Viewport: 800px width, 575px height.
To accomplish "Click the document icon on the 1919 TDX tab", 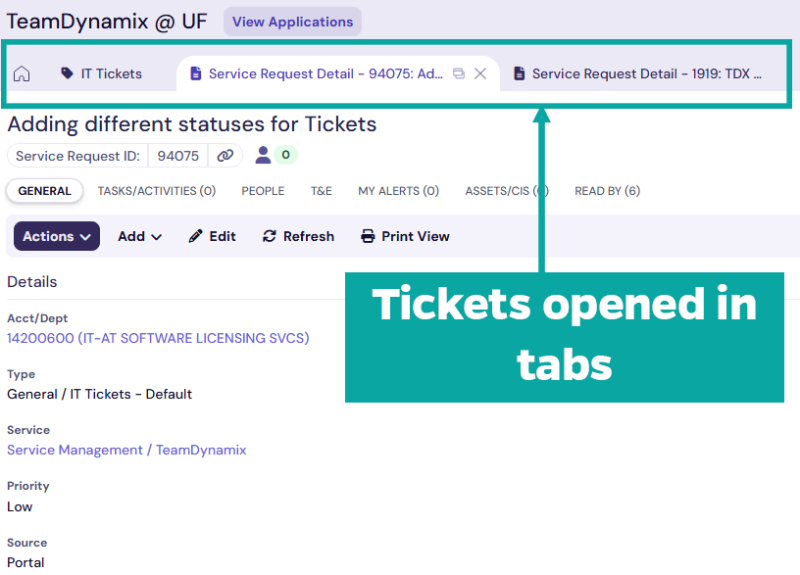I will coord(519,73).
